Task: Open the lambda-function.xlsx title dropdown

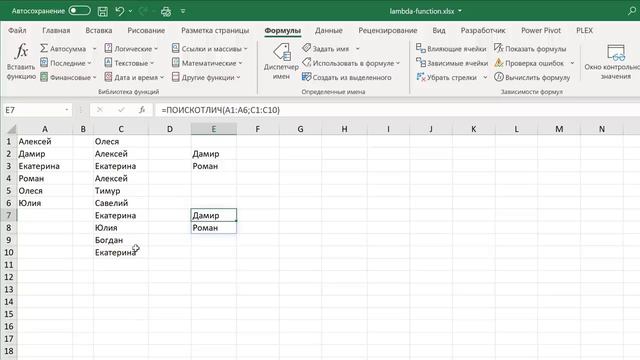Action: [x=460, y=11]
